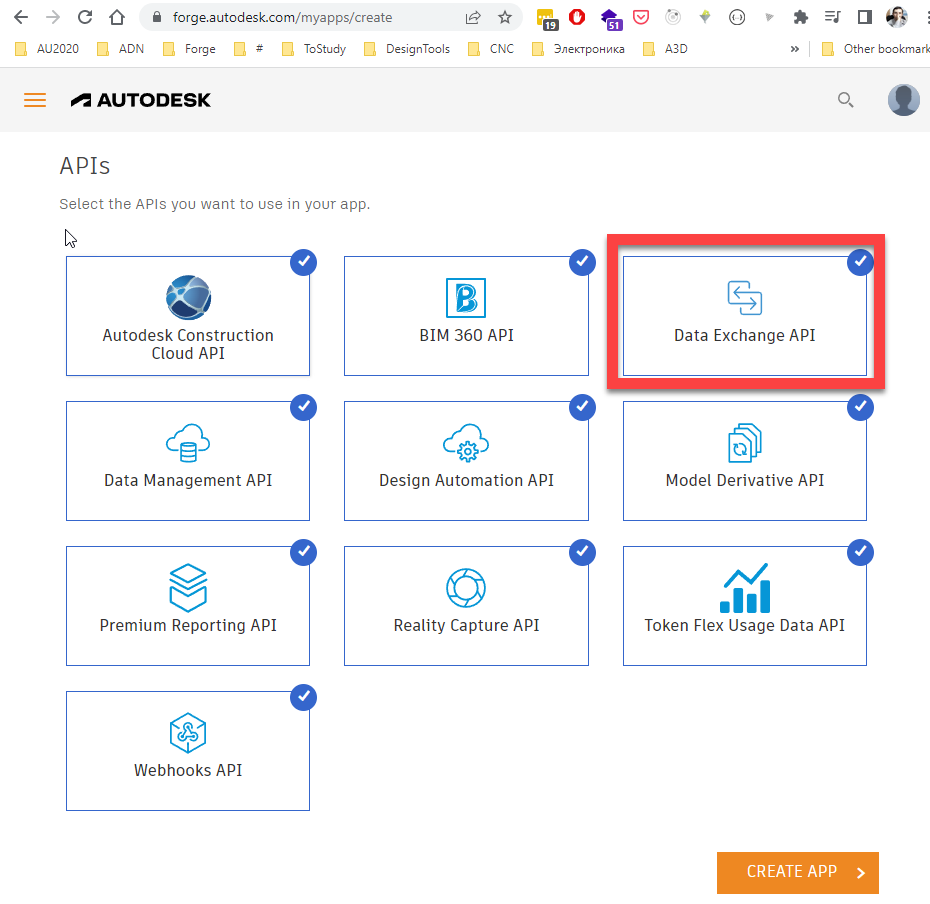This screenshot has height=904, width=930.
Task: Go back to the previous page
Action: (x=21, y=17)
